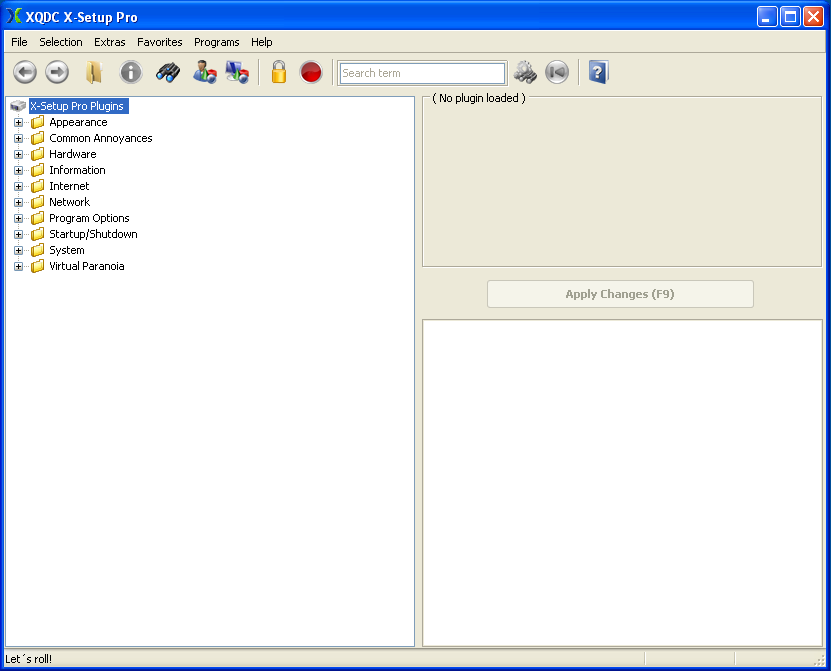Minimize the X-Setup Pro window

coord(767,16)
